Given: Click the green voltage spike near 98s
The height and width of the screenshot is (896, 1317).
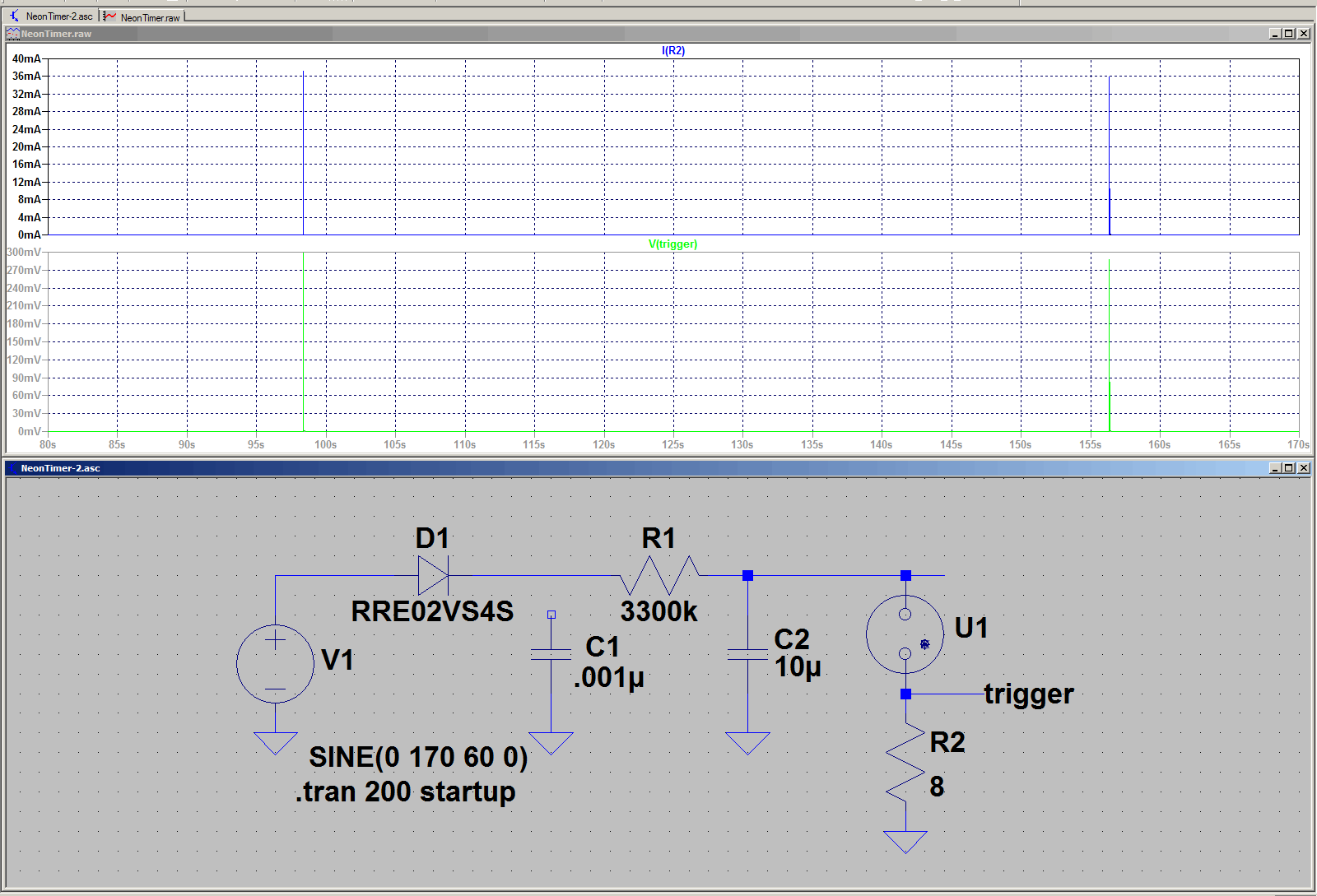Looking at the screenshot, I should [x=303, y=342].
